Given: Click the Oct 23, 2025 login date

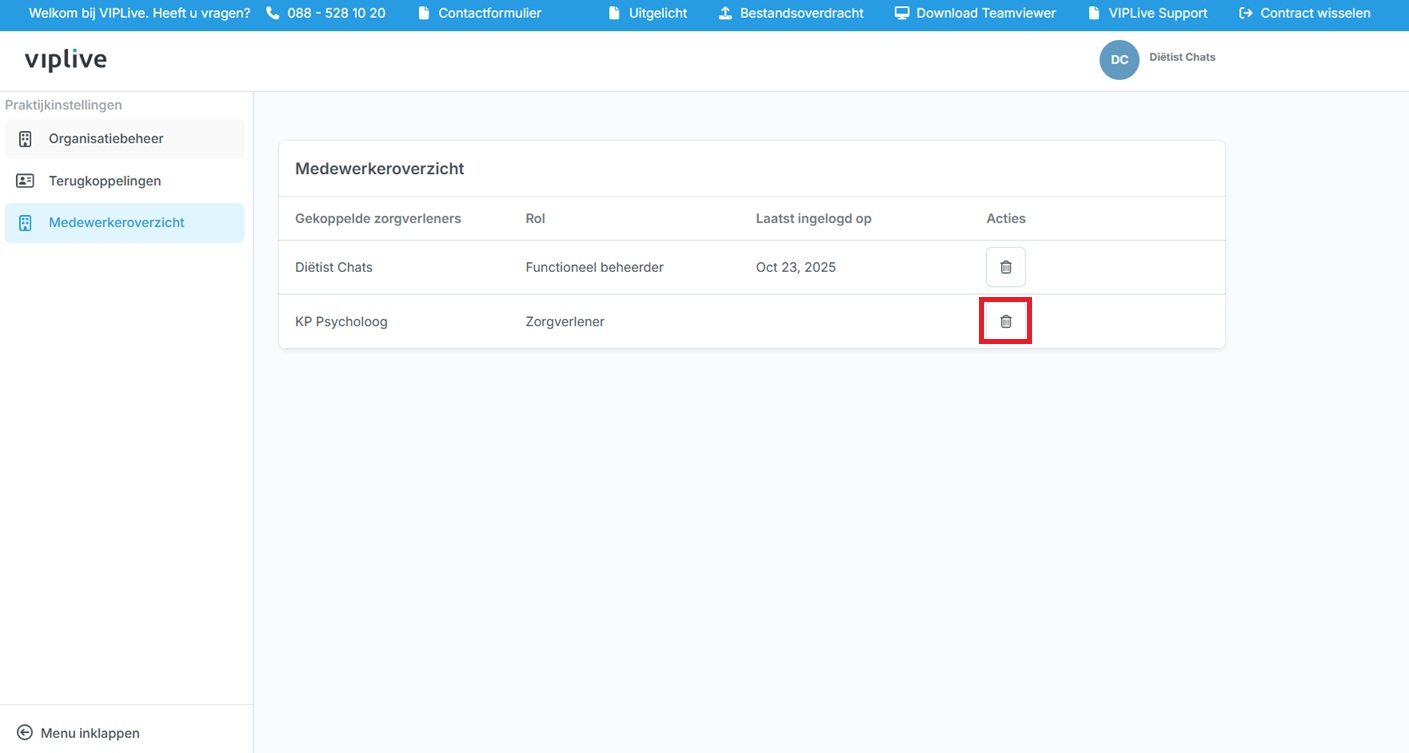Looking at the screenshot, I should point(796,267).
